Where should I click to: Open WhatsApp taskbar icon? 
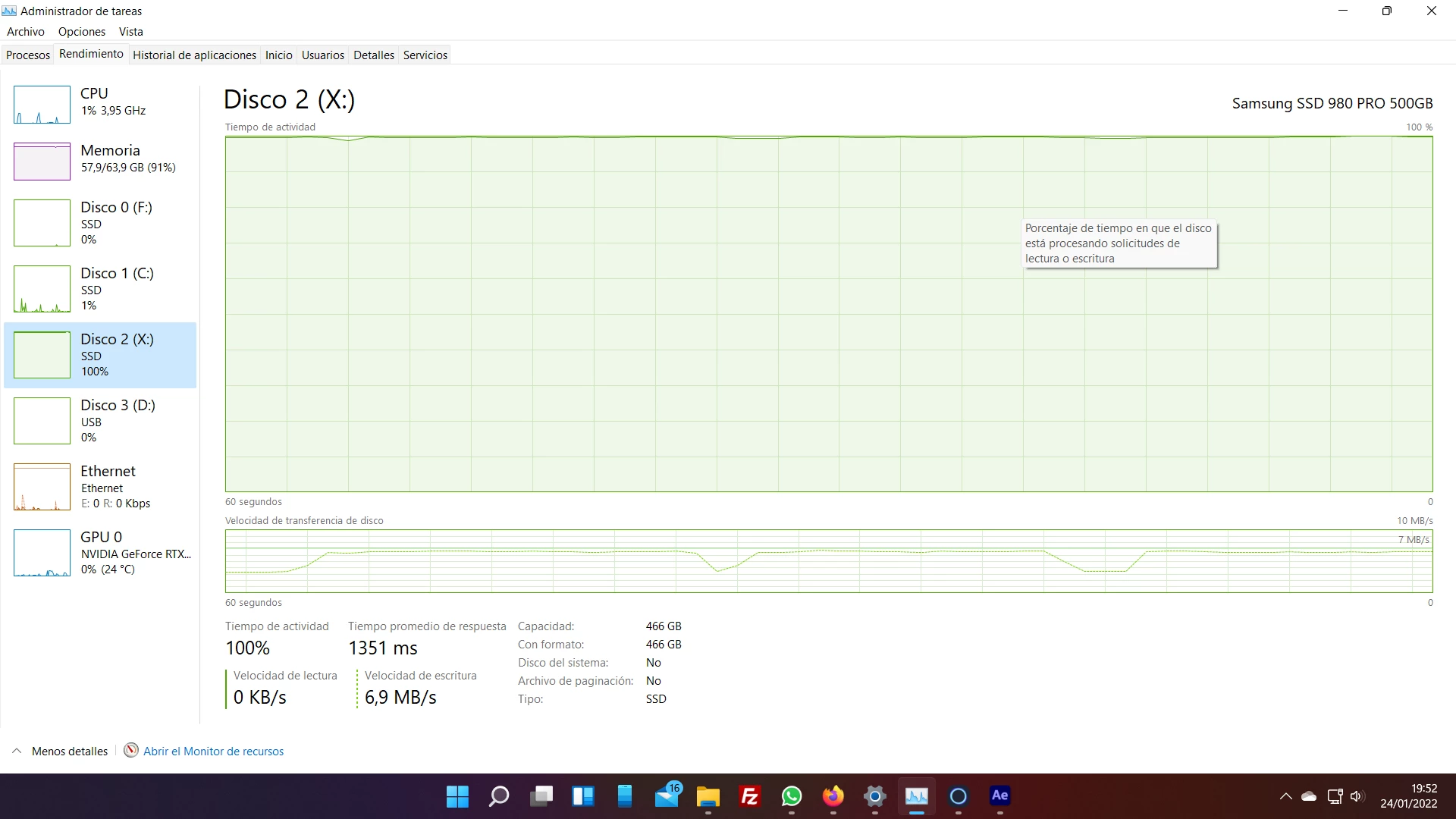[791, 796]
